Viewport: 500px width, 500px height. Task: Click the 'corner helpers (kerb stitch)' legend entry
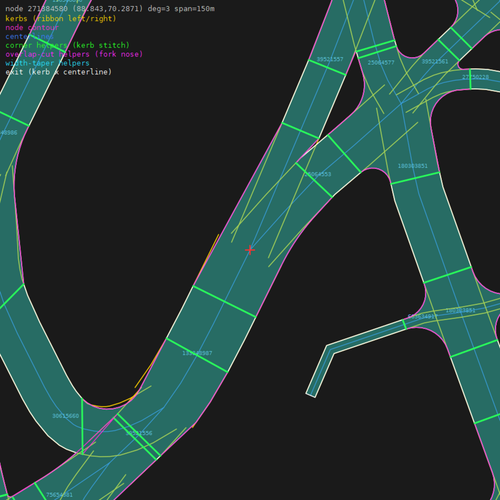(67, 45)
